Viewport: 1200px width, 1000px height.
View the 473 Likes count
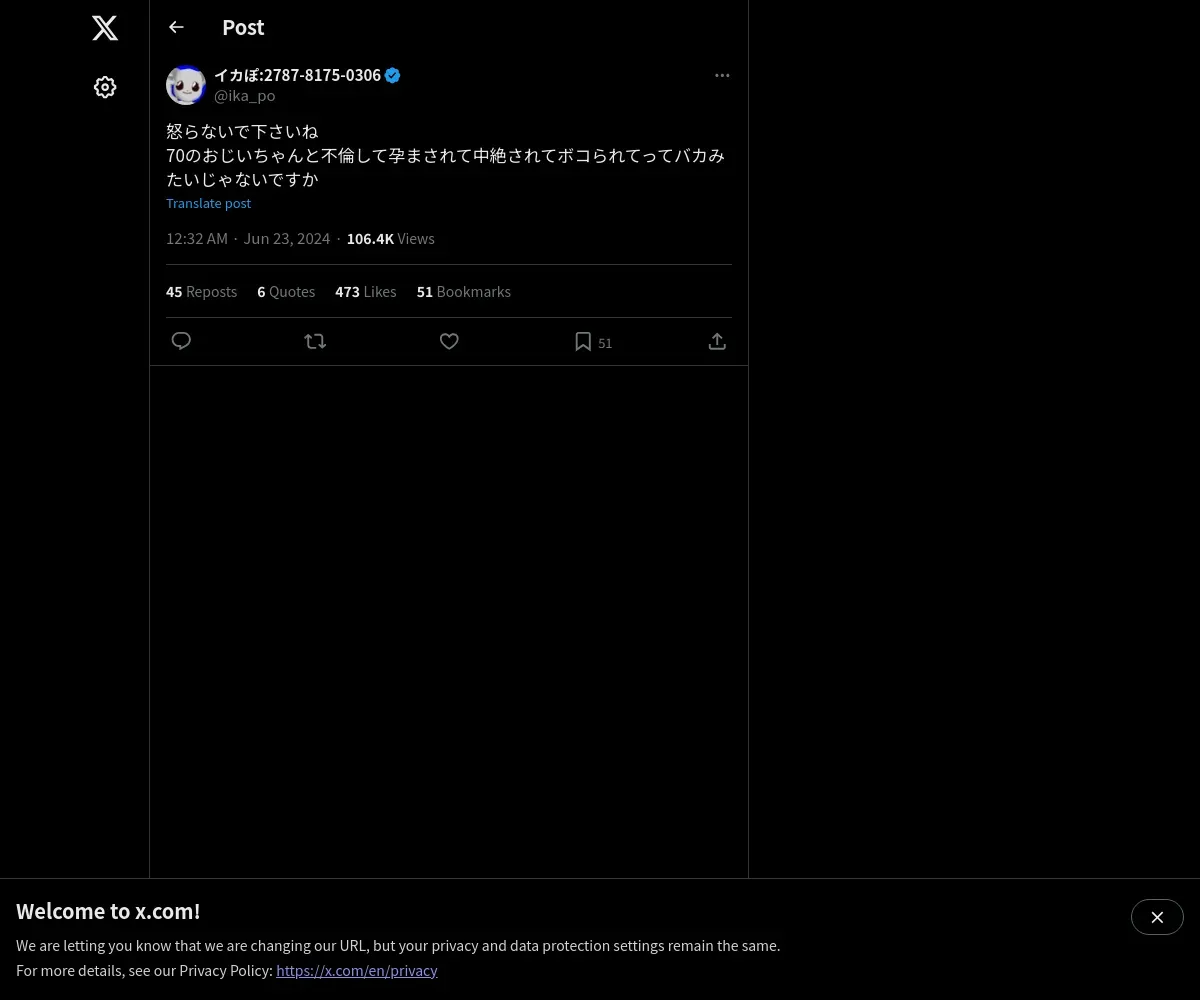[x=366, y=292]
